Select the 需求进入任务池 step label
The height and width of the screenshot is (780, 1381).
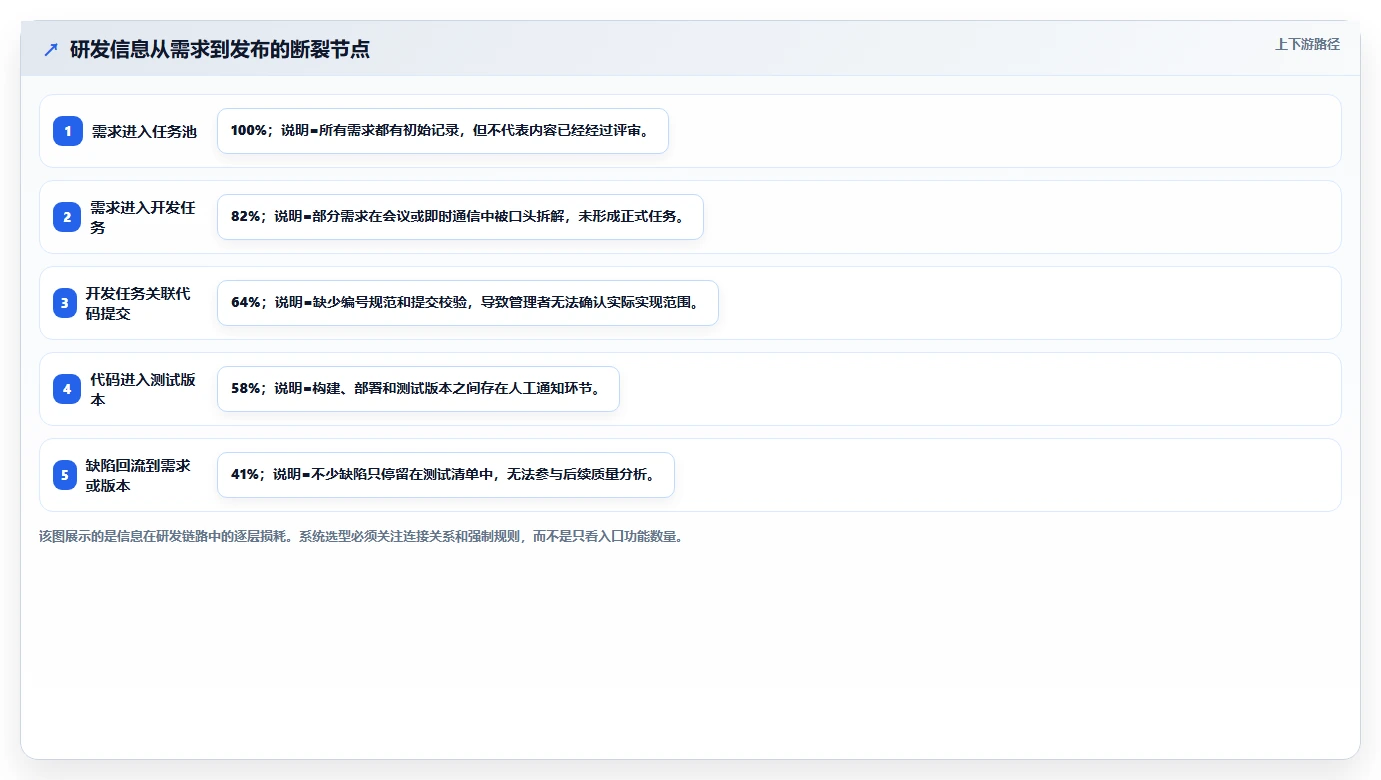[x=144, y=131]
